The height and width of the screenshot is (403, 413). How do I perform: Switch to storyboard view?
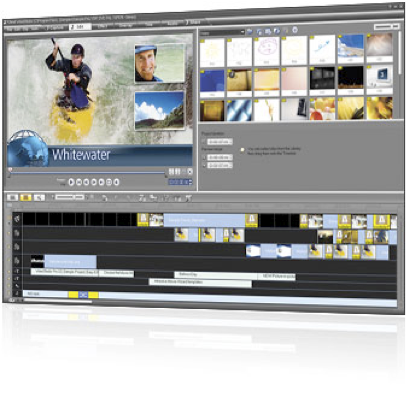12,197
